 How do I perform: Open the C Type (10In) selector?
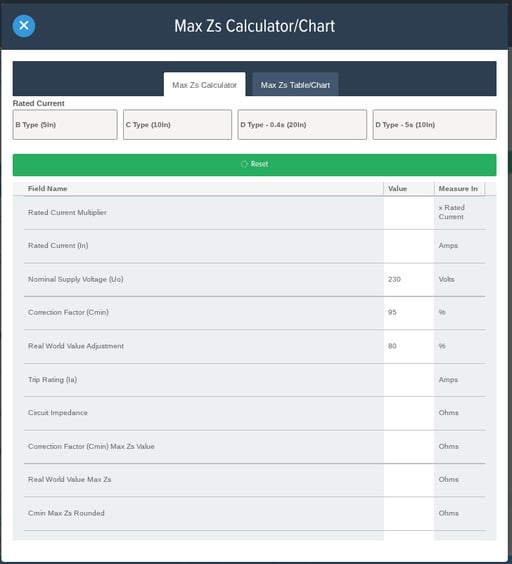click(177, 125)
